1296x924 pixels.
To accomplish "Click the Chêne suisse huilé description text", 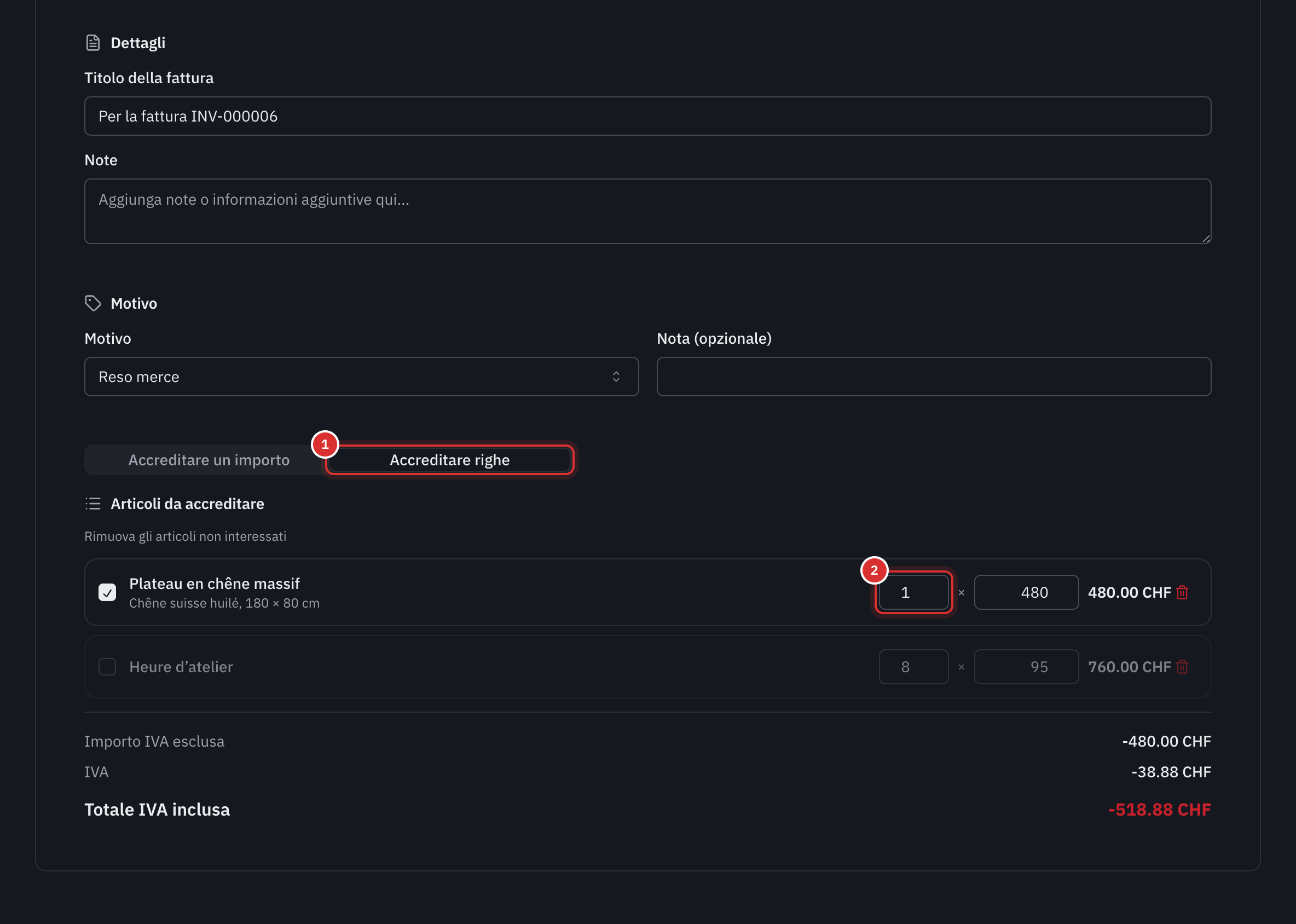I will click(x=224, y=603).
